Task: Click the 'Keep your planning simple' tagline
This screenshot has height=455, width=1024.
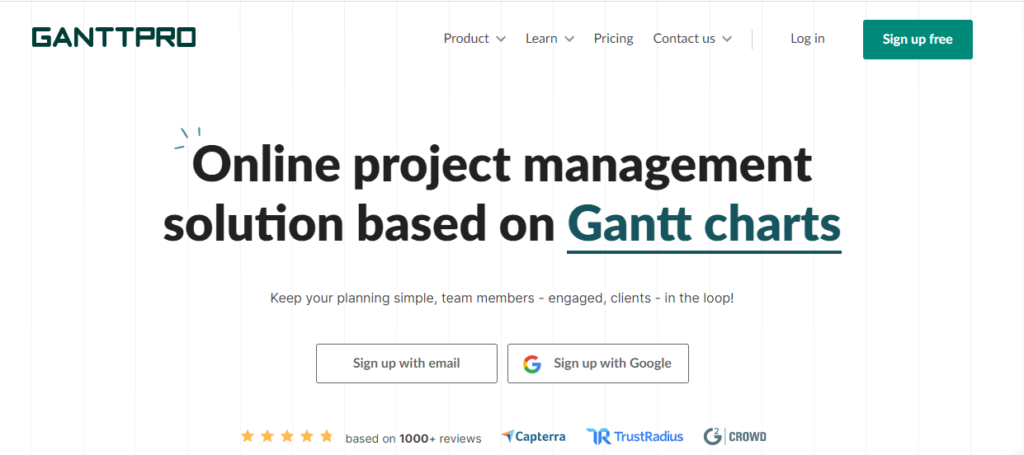Action: coord(502,298)
